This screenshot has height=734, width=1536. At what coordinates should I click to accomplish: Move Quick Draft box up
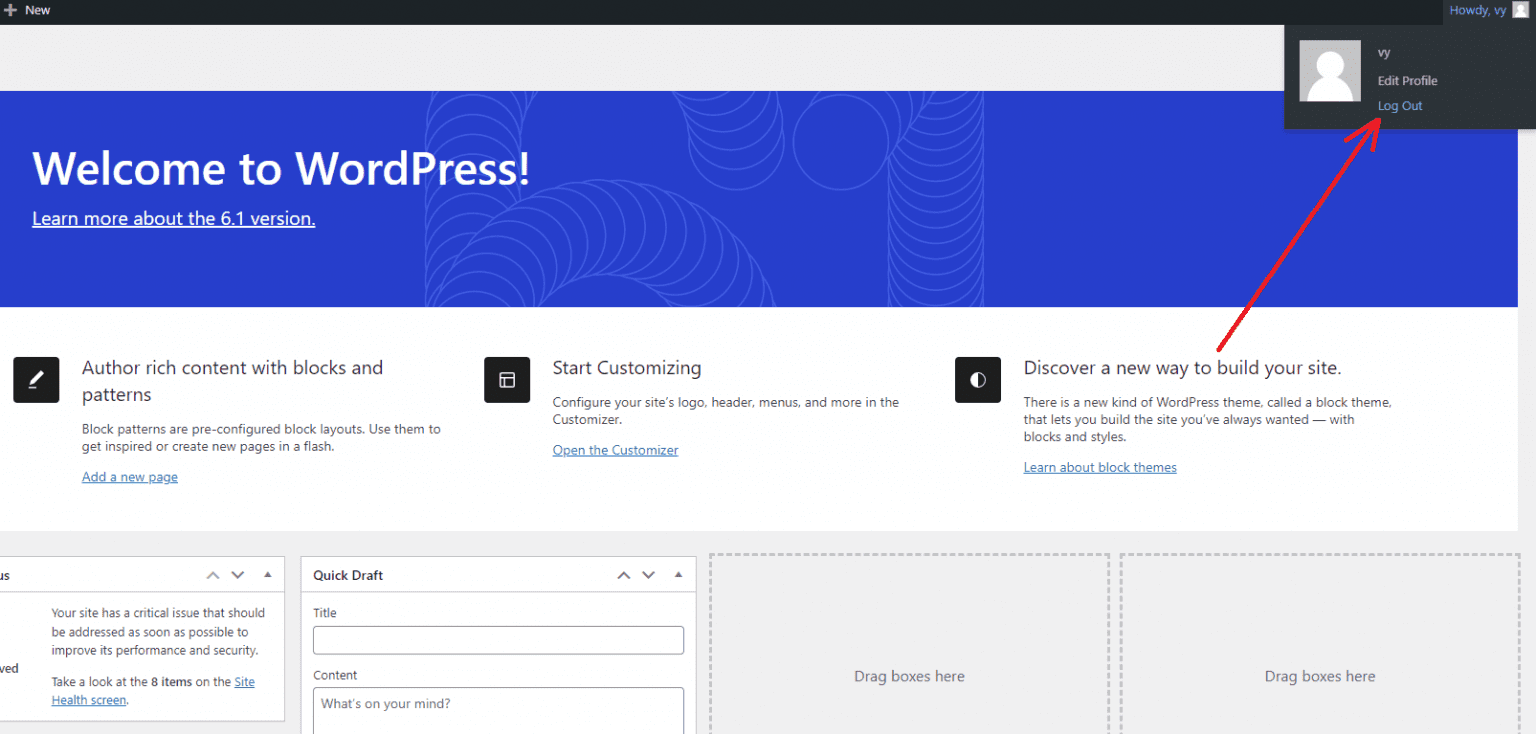(x=623, y=575)
